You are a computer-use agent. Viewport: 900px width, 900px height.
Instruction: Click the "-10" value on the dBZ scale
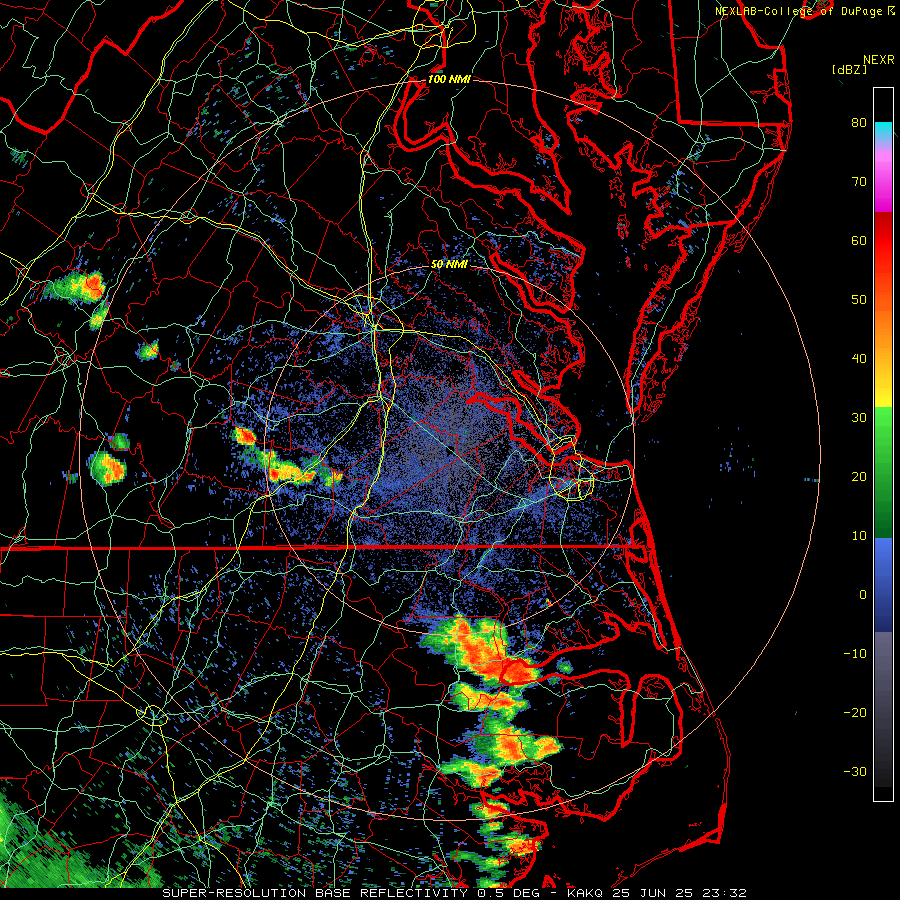tap(855, 654)
